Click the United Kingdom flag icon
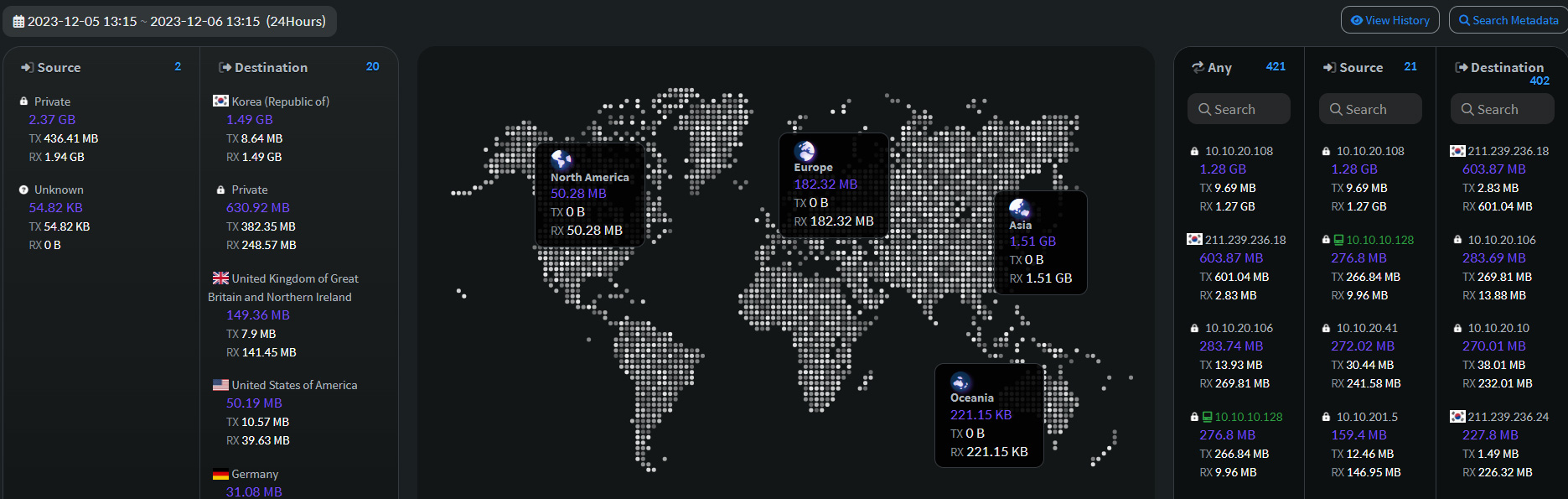 (x=220, y=278)
